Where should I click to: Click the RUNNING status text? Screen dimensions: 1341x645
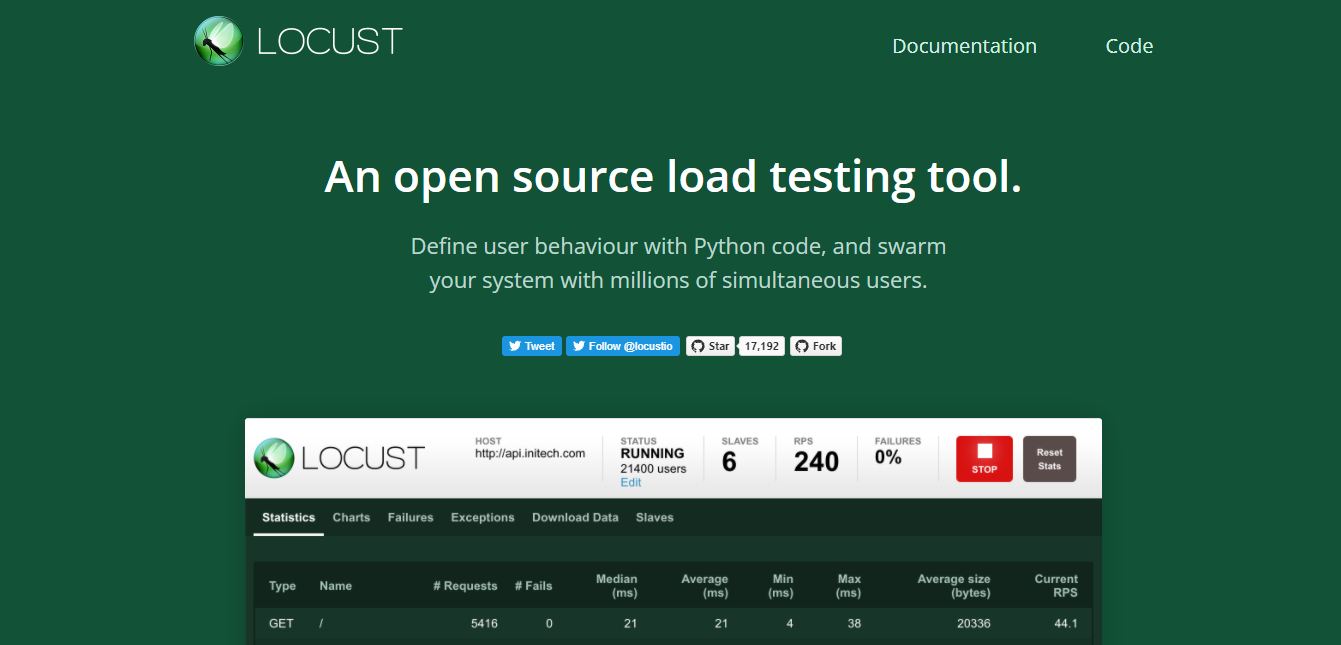(652, 453)
